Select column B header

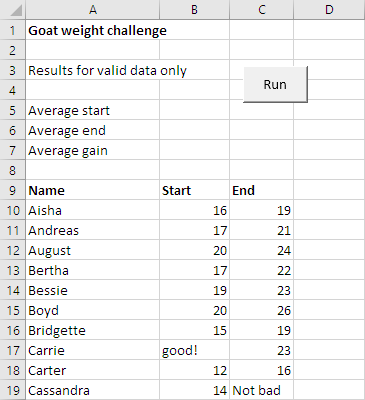coord(194,10)
